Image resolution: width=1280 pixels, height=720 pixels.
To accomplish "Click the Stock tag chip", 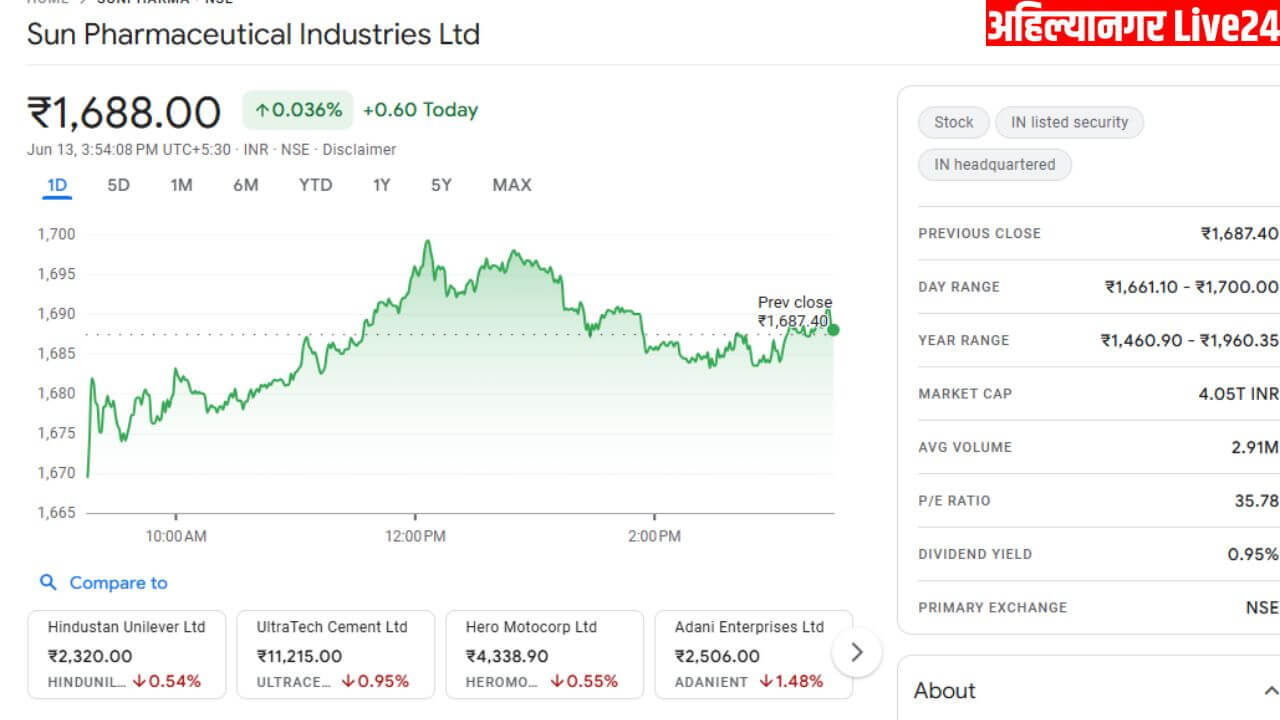I will click(954, 122).
